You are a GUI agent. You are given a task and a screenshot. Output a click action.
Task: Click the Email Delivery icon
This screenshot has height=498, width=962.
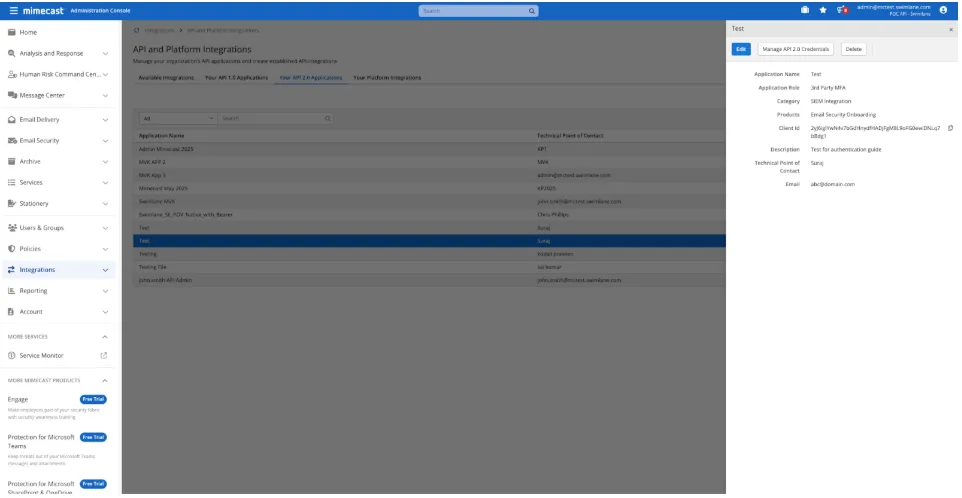click(x=12, y=120)
